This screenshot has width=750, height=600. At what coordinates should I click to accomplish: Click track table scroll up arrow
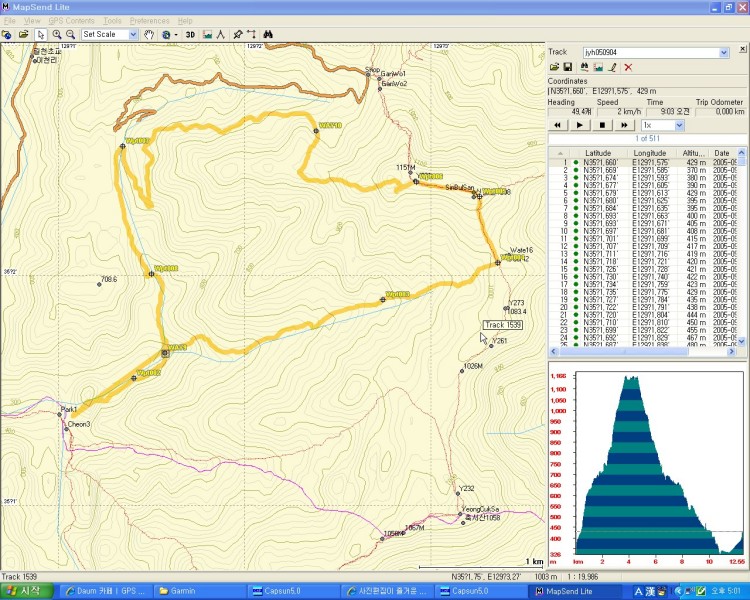[x=741, y=153]
